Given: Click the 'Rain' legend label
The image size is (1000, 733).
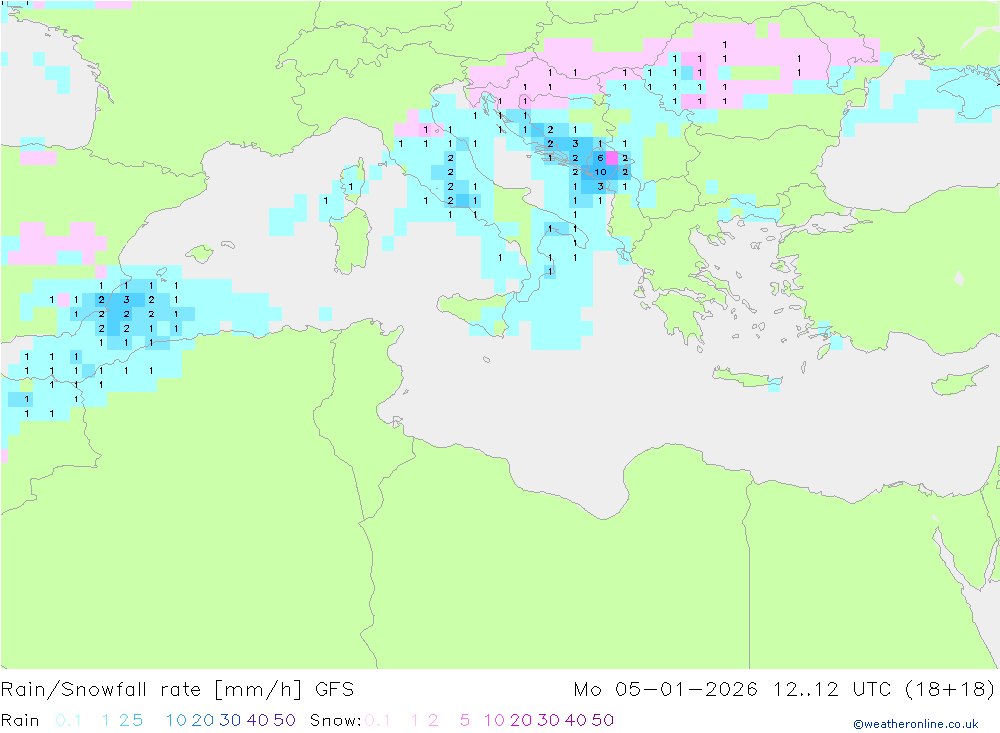Looking at the screenshot, I should pyautogui.click(x=20, y=720).
